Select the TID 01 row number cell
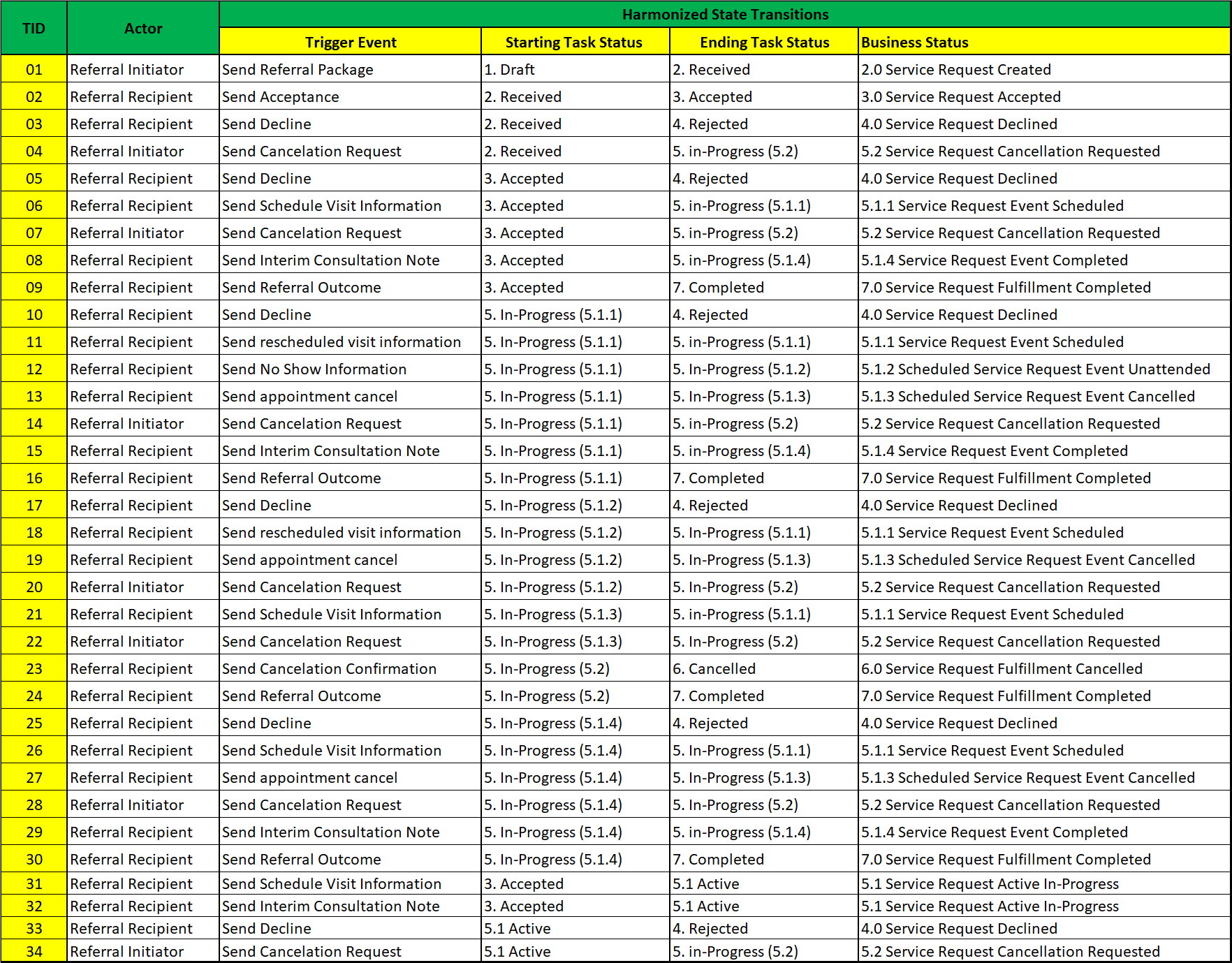This screenshot has height=963, width=1232. (34, 70)
